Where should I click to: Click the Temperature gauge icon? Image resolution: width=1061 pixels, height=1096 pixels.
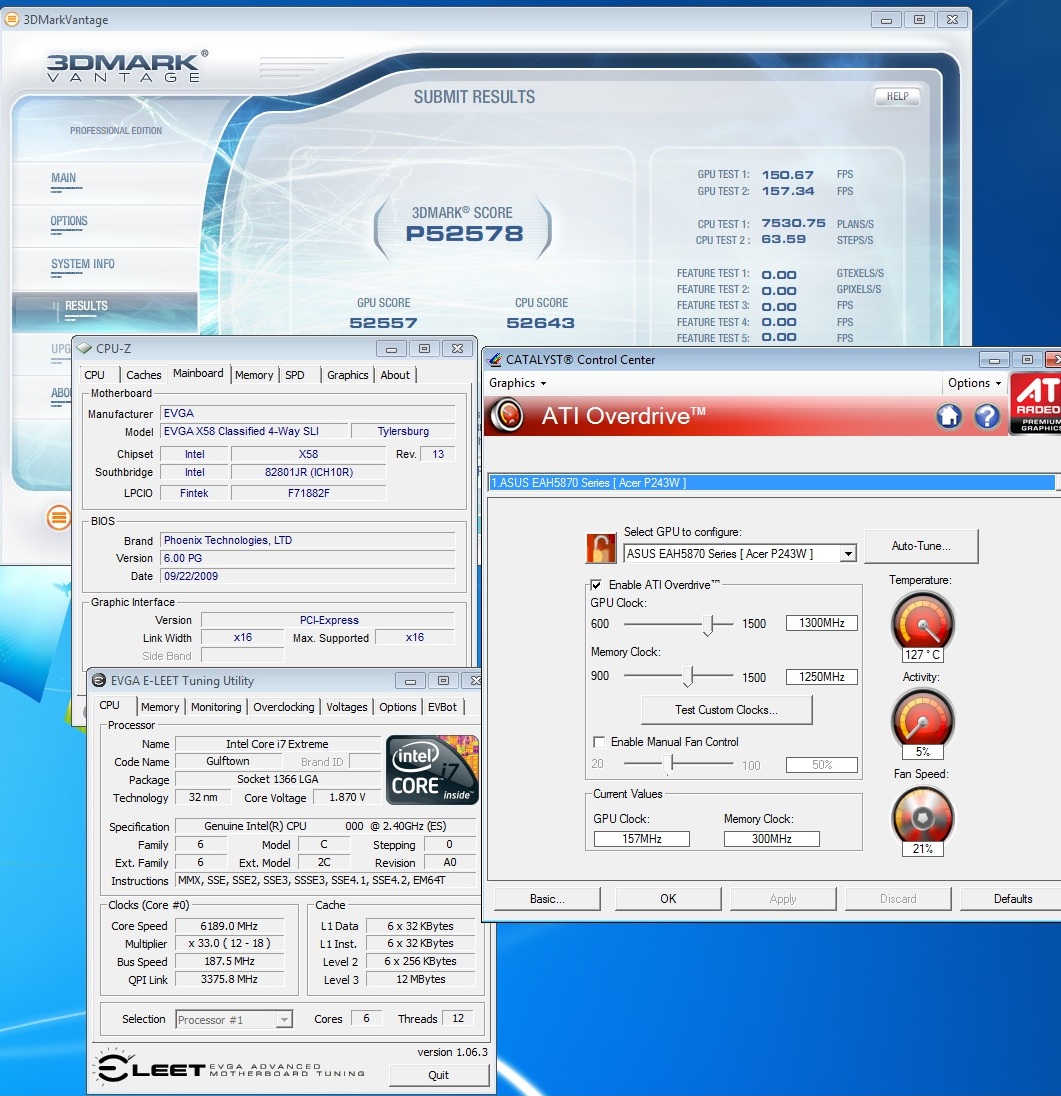pos(922,620)
